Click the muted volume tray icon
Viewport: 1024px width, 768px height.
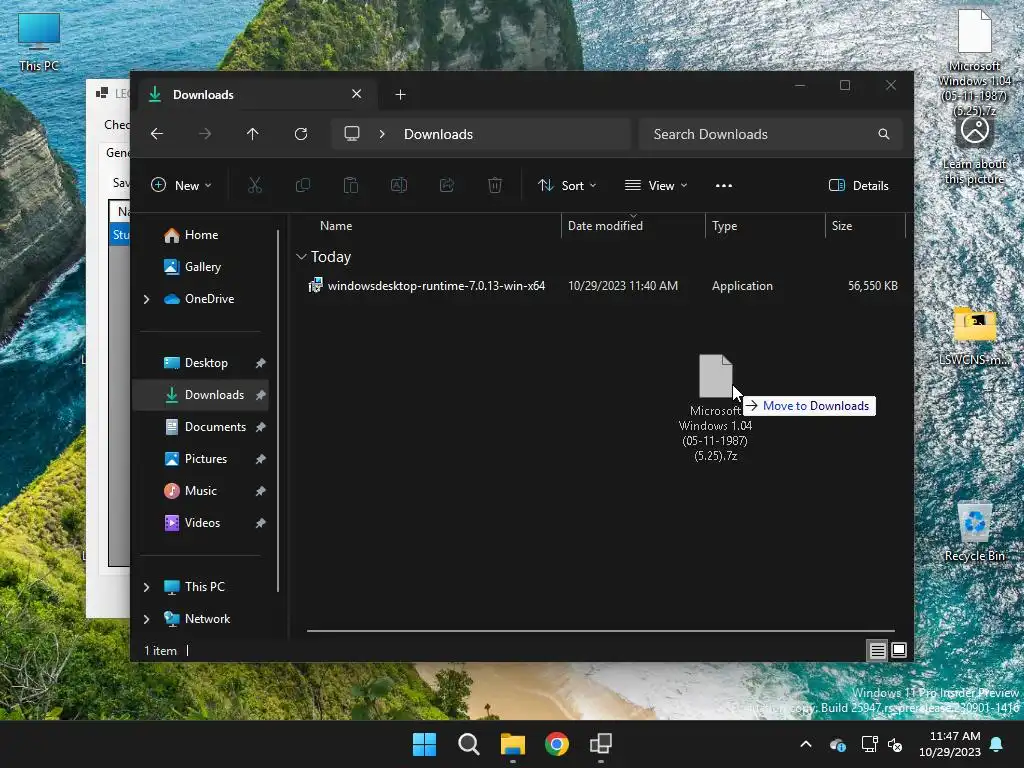click(895, 744)
